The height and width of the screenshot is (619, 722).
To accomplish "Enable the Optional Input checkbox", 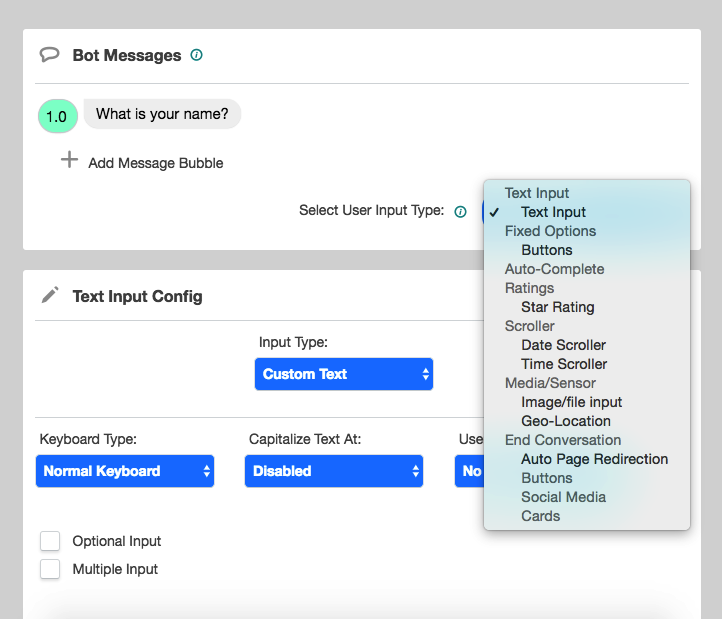I will point(50,541).
